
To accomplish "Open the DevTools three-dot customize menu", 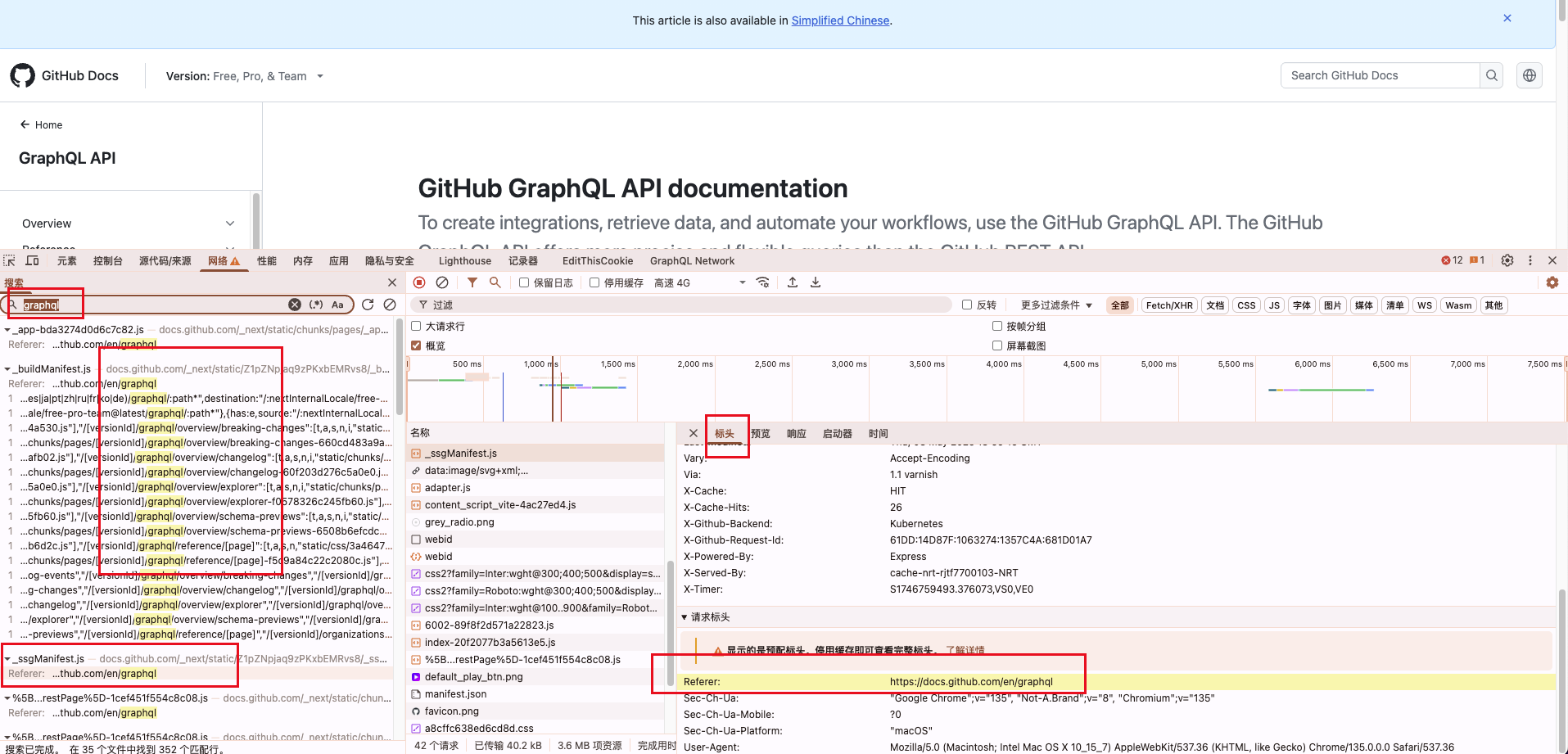I will point(1530,260).
